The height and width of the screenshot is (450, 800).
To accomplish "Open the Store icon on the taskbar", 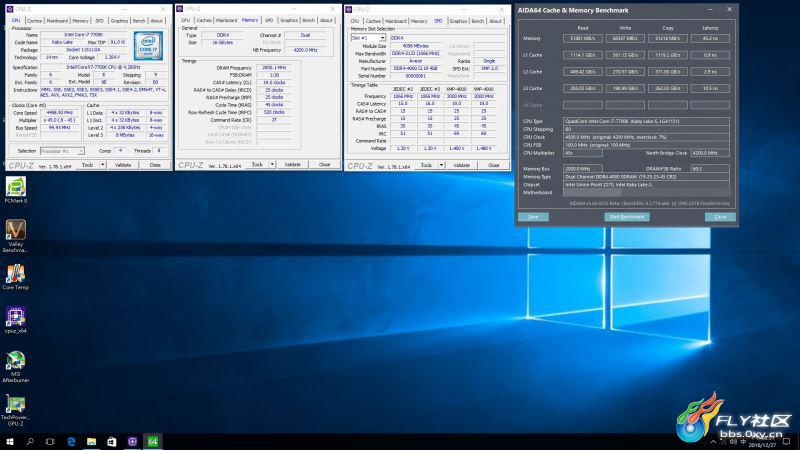I will coord(112,441).
